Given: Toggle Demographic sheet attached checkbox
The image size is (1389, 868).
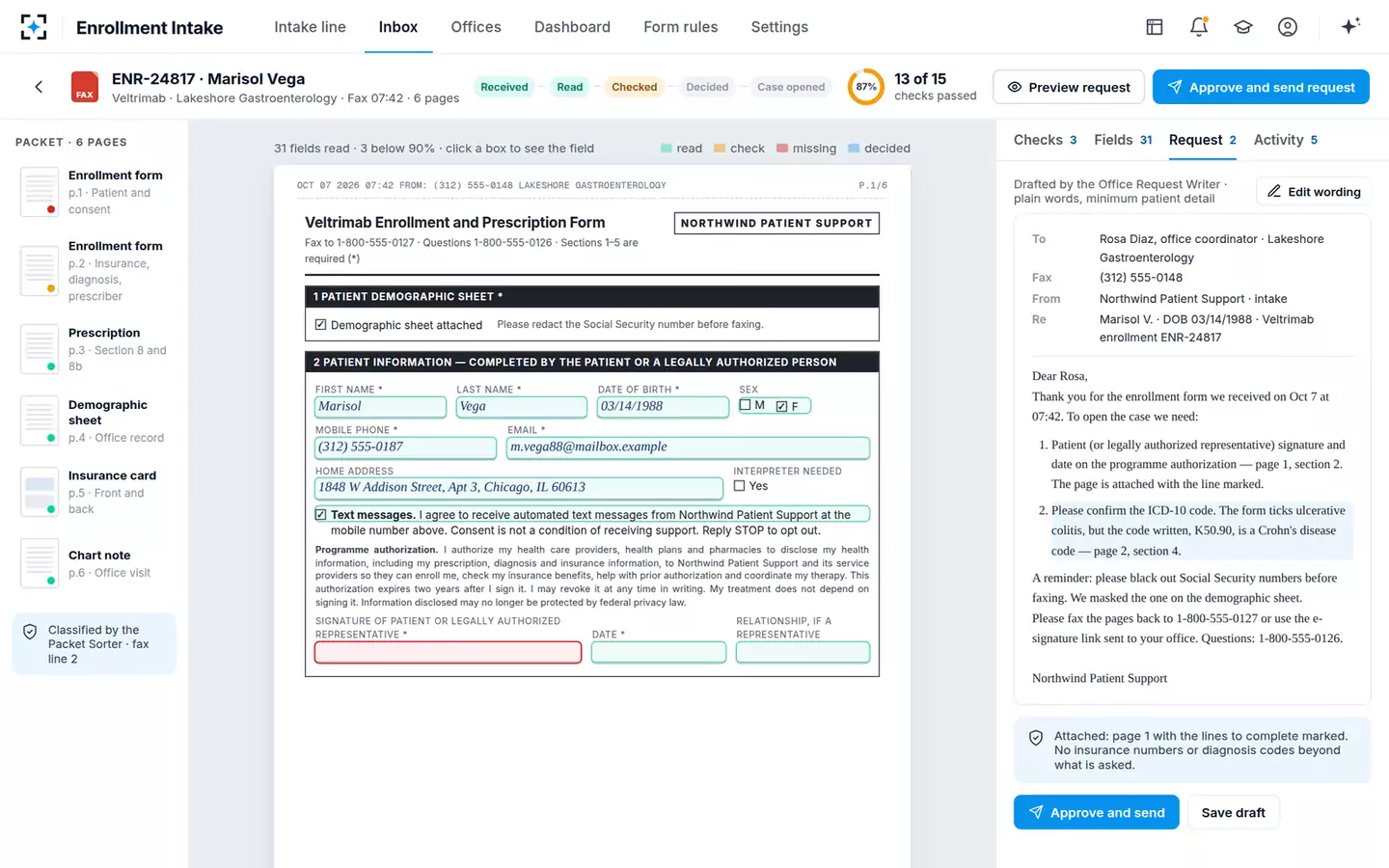Looking at the screenshot, I should click(x=320, y=325).
